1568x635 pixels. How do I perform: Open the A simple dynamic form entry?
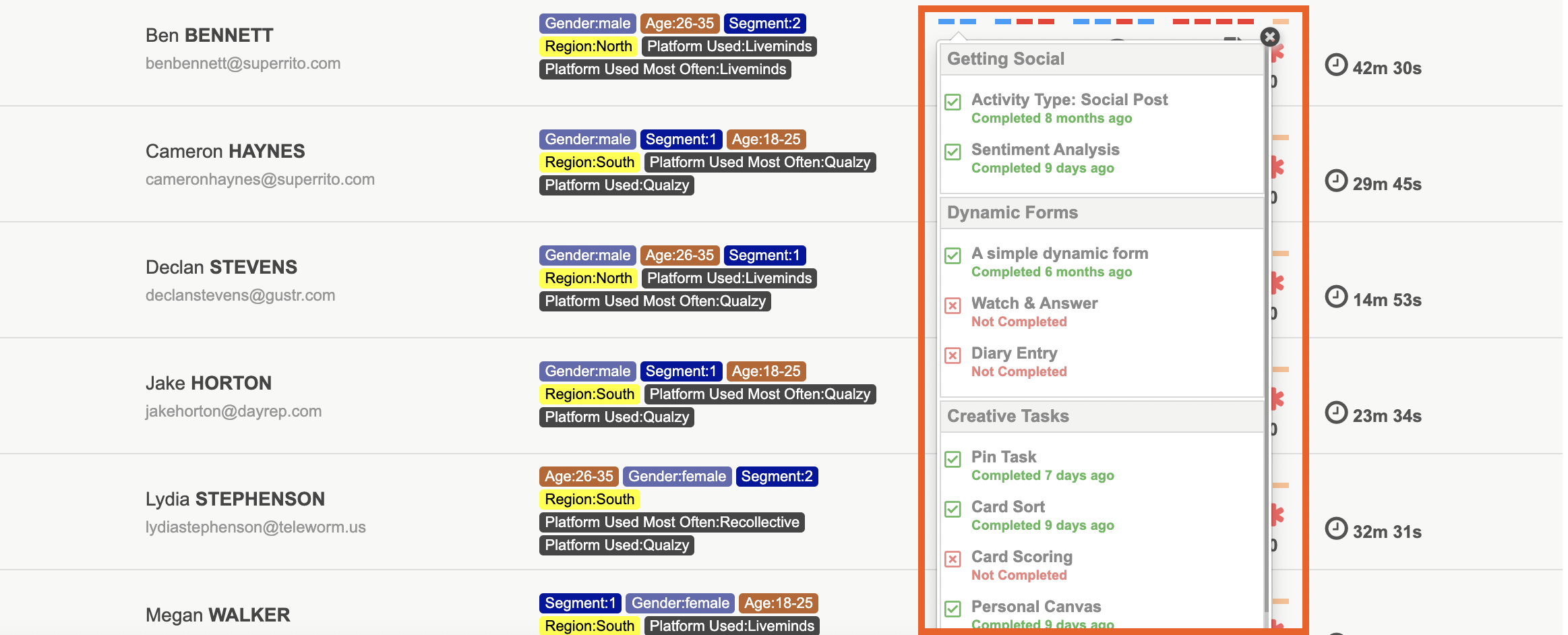1059,253
